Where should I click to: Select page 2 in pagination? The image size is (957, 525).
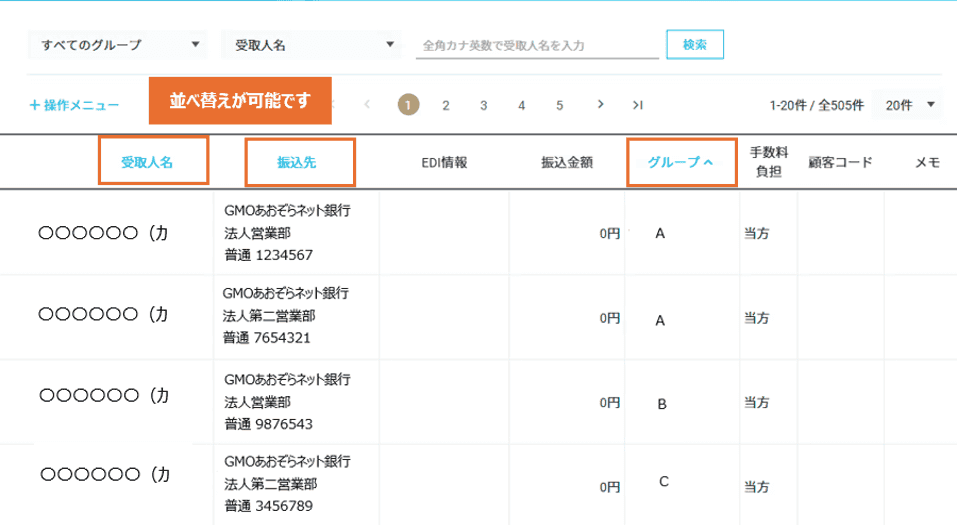tap(445, 104)
